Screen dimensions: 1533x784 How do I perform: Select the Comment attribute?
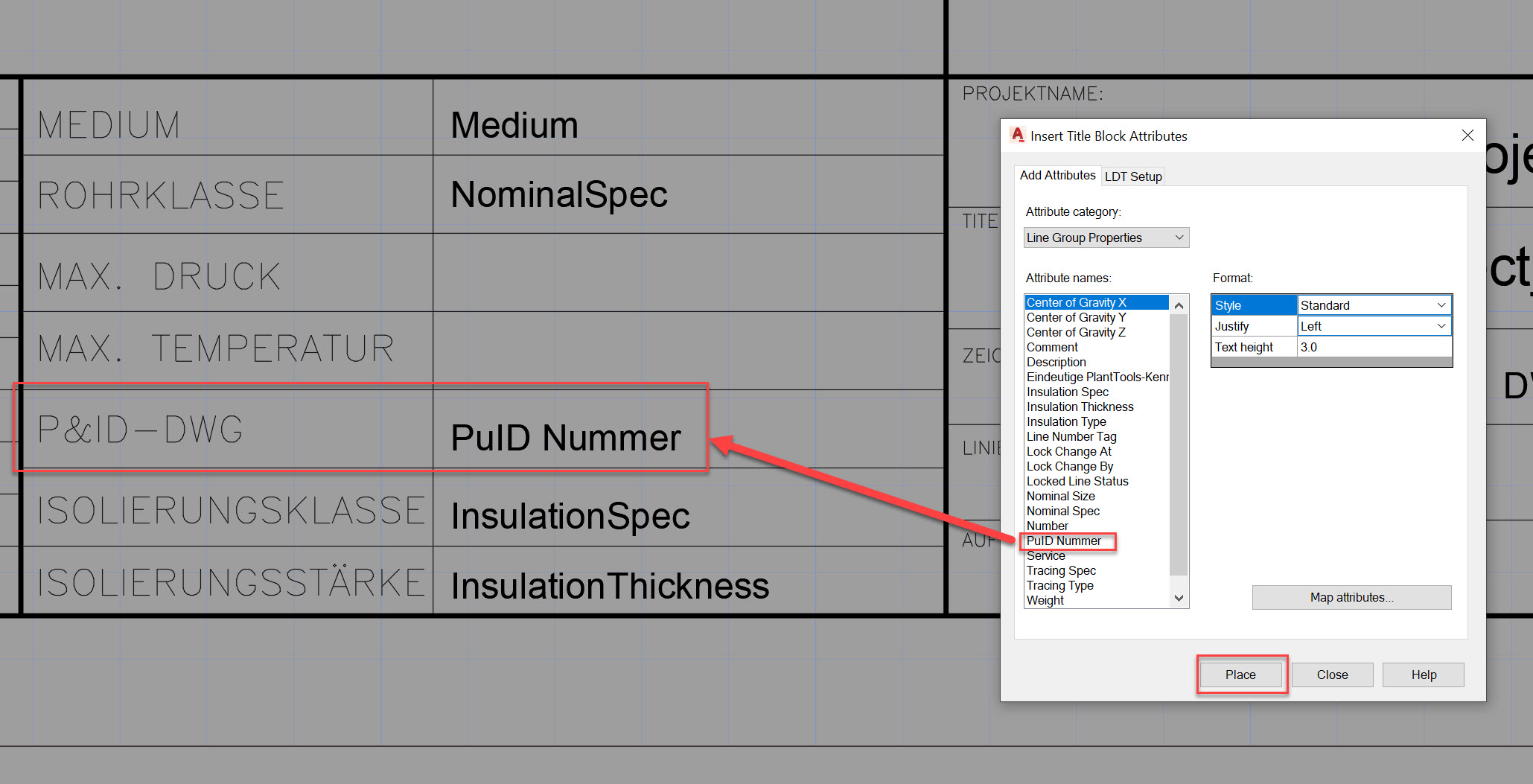[1051, 347]
